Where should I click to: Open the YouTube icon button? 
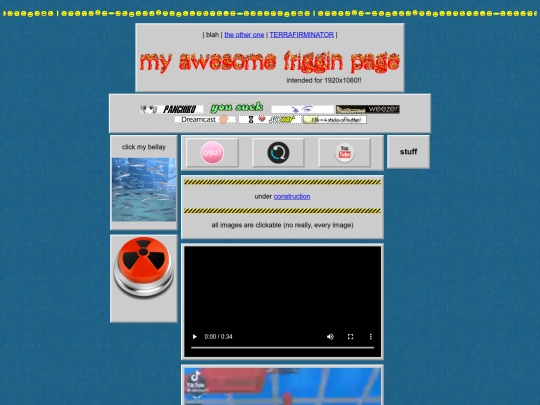[344, 153]
